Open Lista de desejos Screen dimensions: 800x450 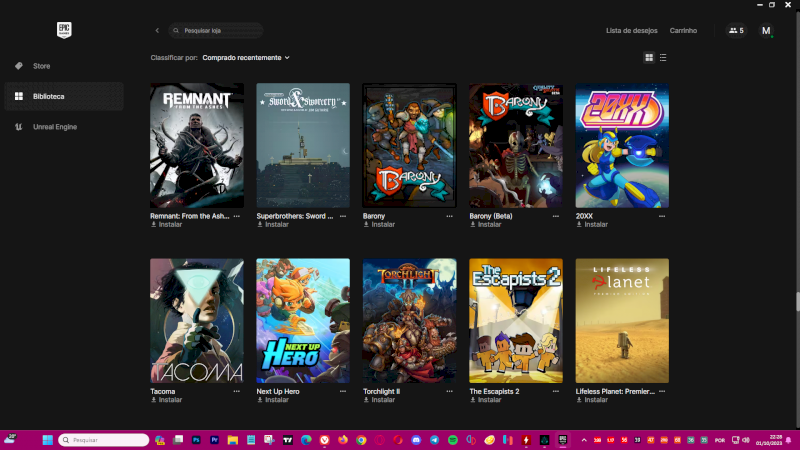point(632,31)
